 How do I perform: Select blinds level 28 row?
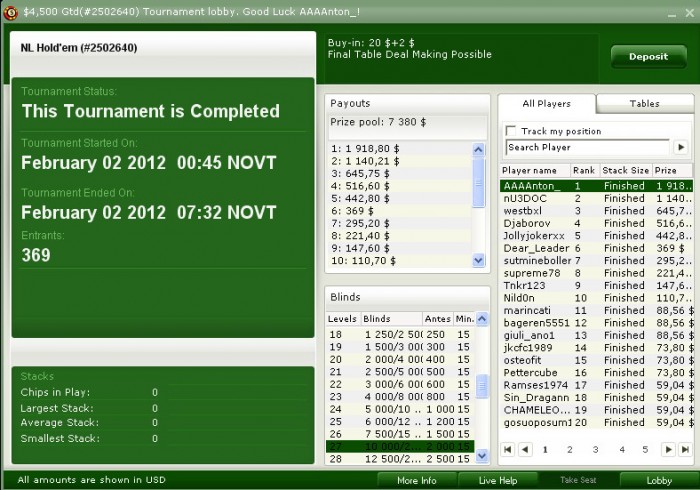[x=400, y=459]
